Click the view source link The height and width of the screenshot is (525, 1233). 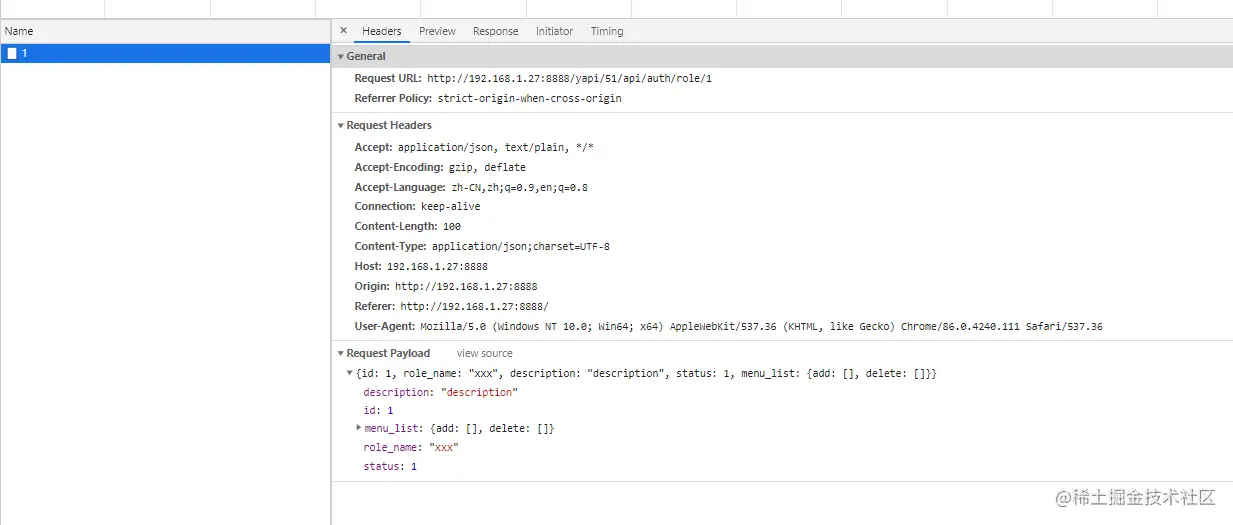point(484,354)
